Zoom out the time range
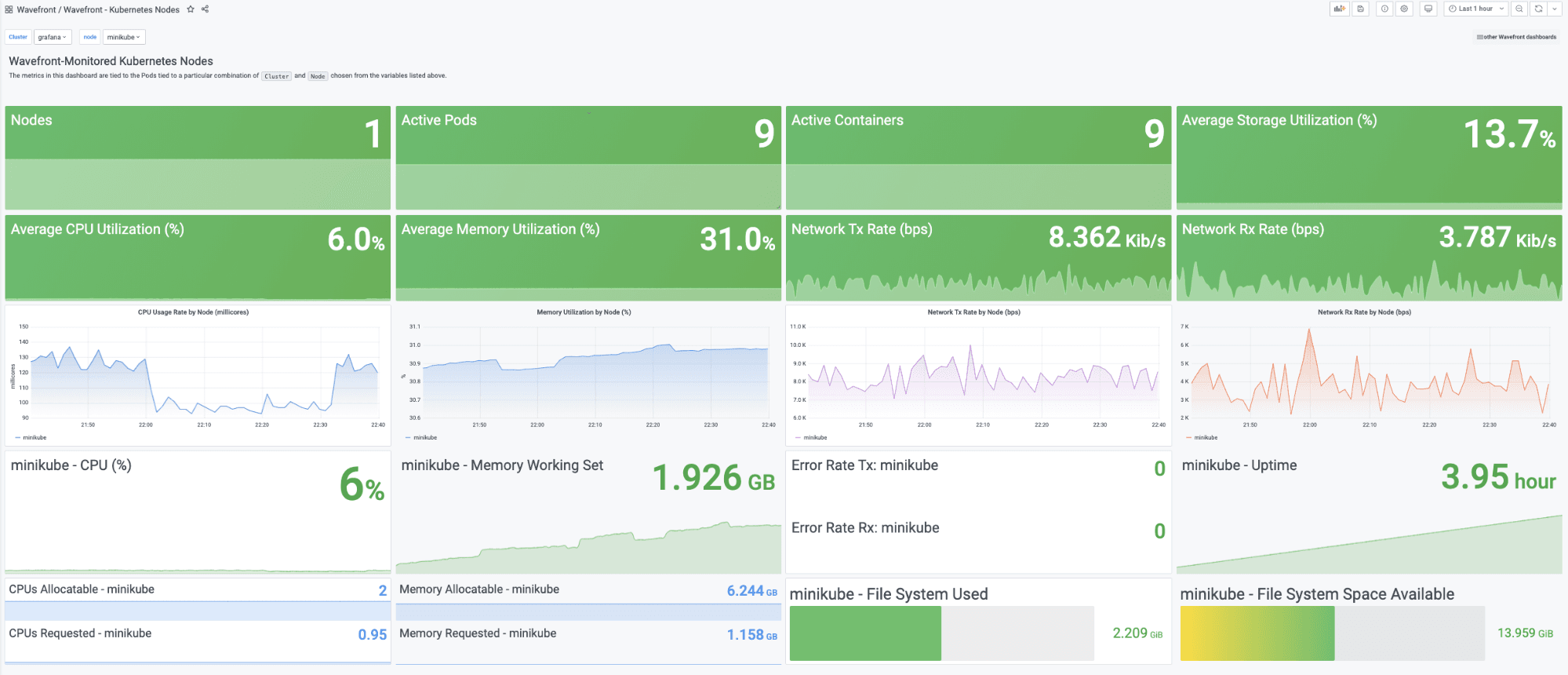Image resolution: width=1568 pixels, height=675 pixels. [x=1519, y=9]
